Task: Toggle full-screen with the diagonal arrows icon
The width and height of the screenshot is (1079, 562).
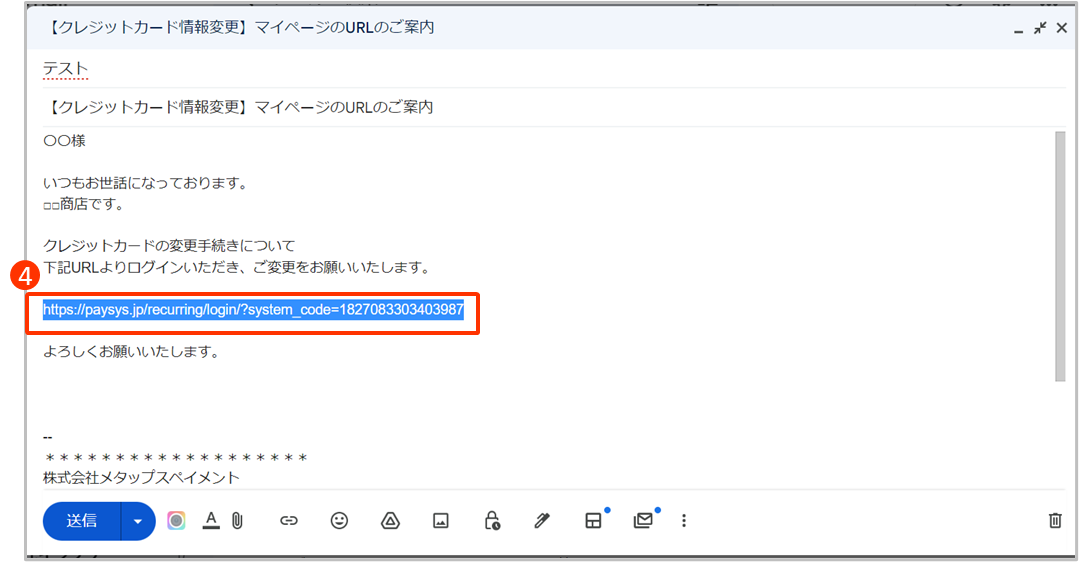Action: [1040, 28]
